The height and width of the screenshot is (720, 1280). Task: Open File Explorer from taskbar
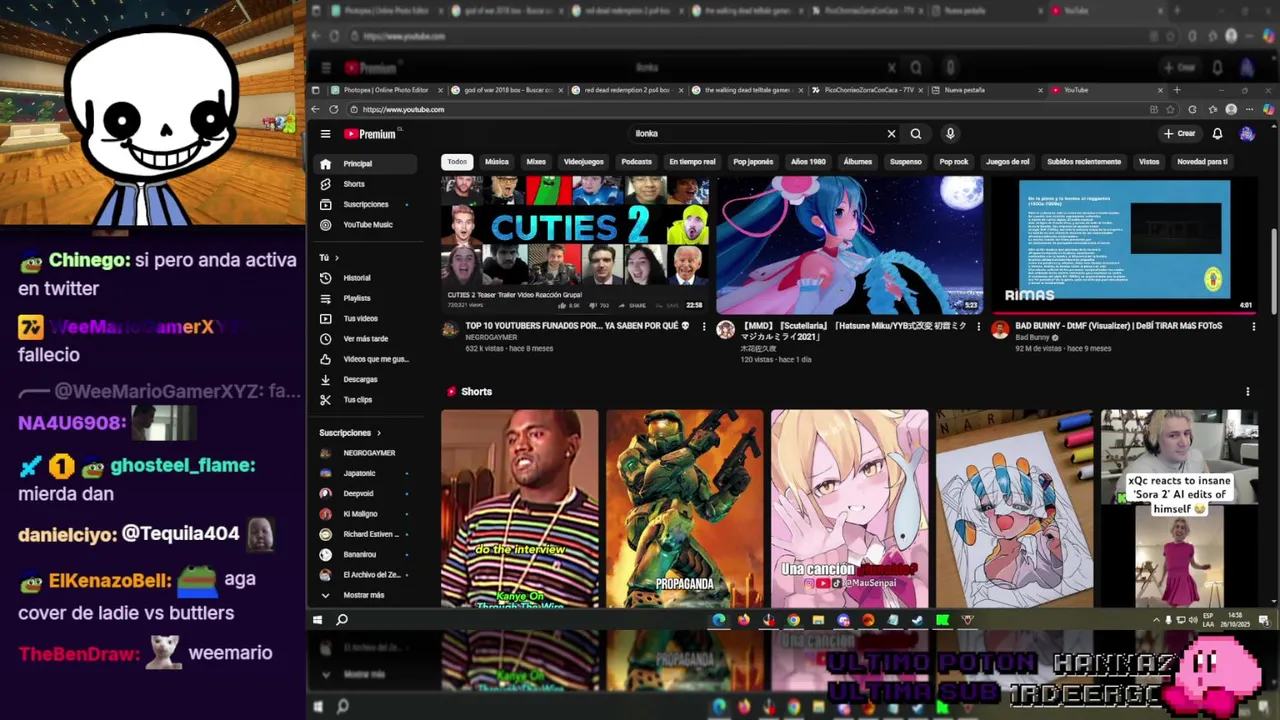pos(818,620)
